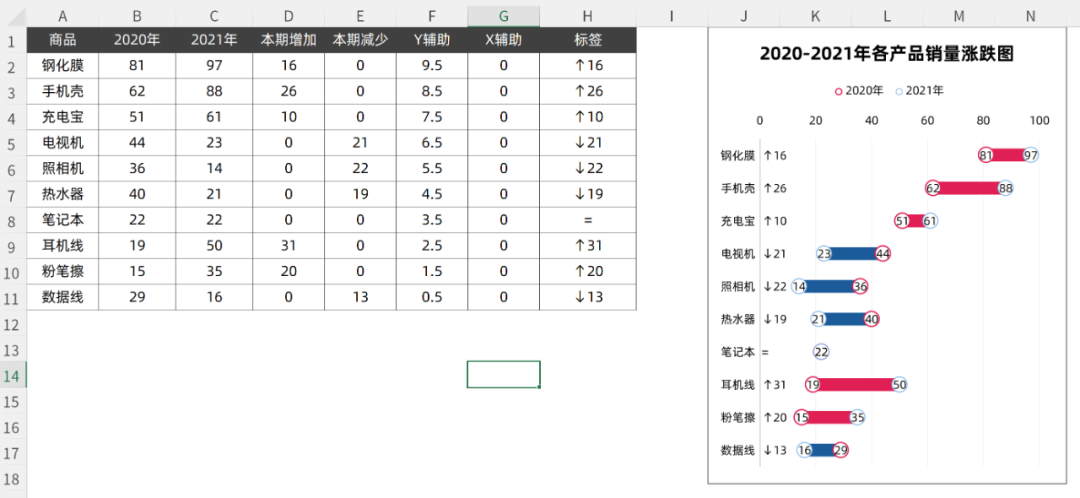1080x498 pixels.
Task: Select column G header
Action: 503,15
